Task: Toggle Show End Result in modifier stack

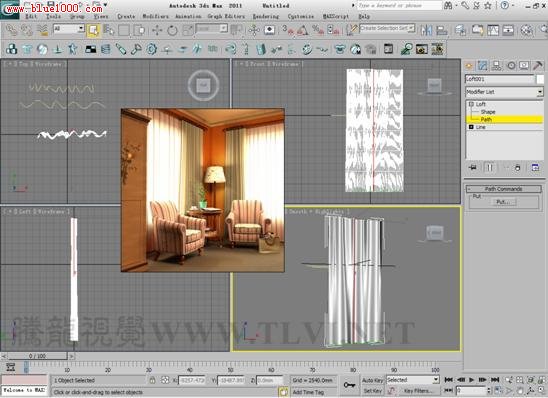Action: 490,167
